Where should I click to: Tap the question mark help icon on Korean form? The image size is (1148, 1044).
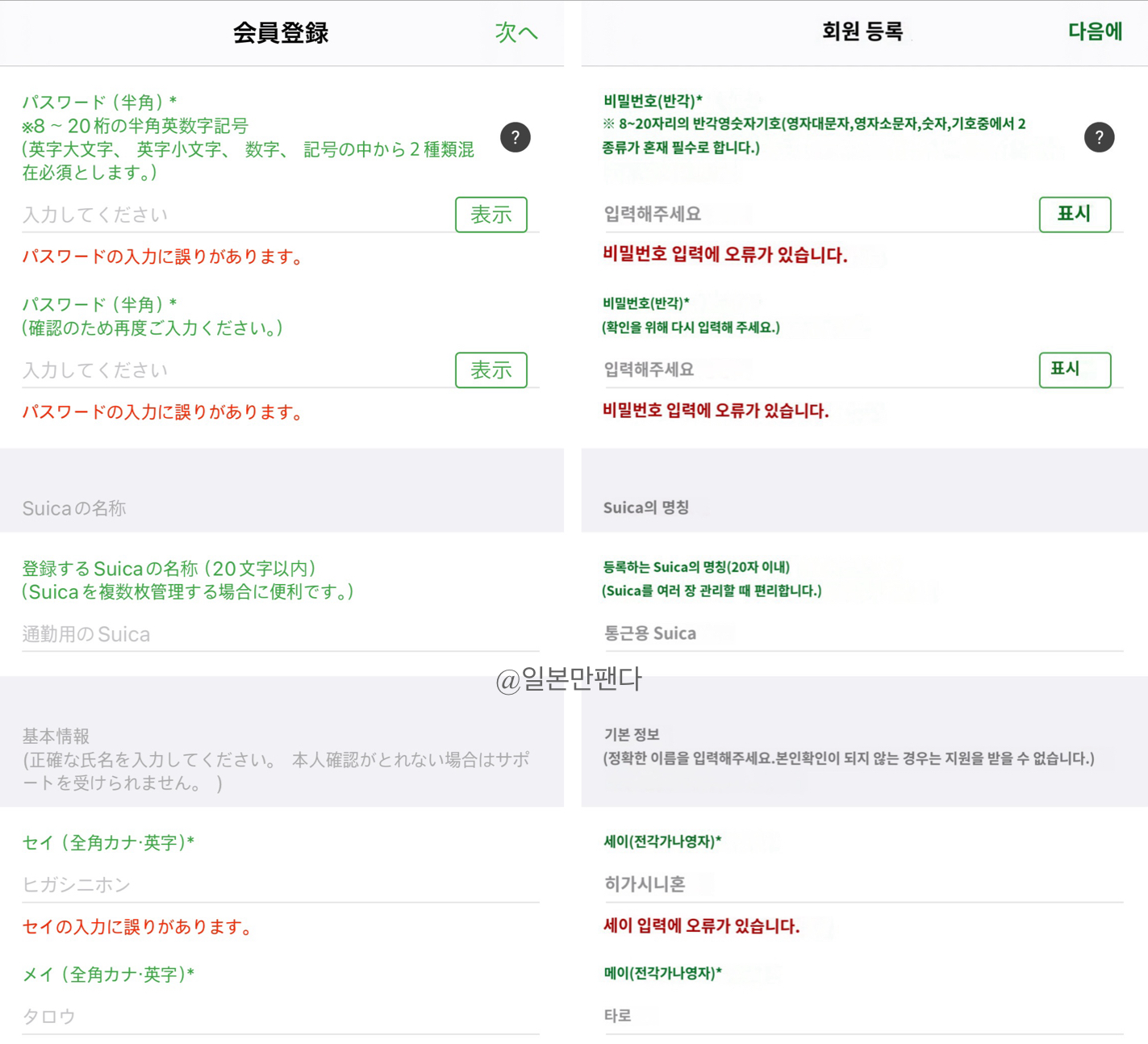(1098, 137)
